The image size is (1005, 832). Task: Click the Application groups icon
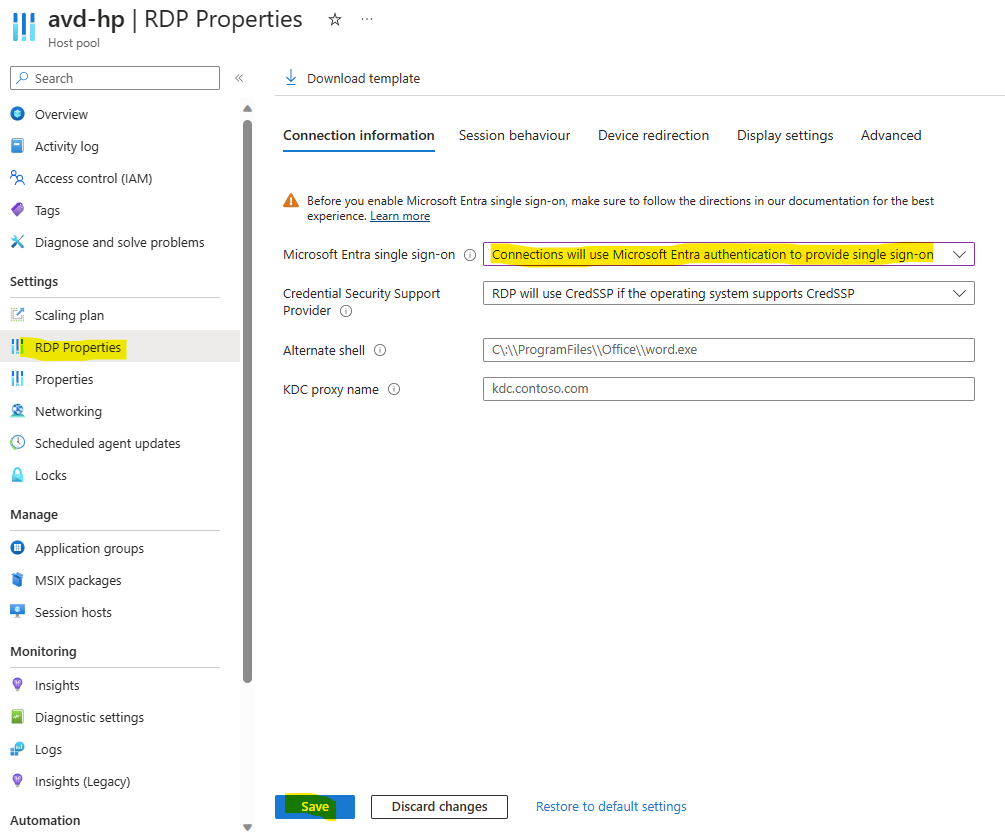18,548
